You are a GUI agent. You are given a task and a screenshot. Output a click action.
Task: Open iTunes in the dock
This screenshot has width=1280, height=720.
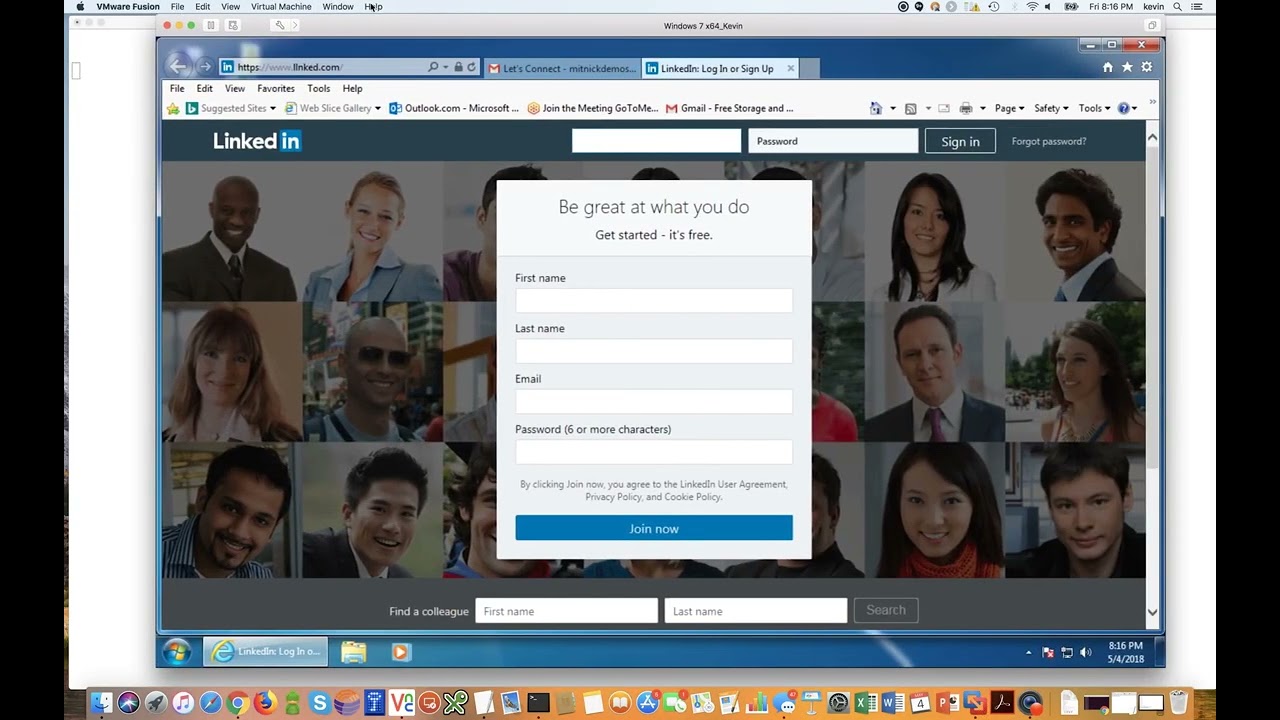pos(183,703)
